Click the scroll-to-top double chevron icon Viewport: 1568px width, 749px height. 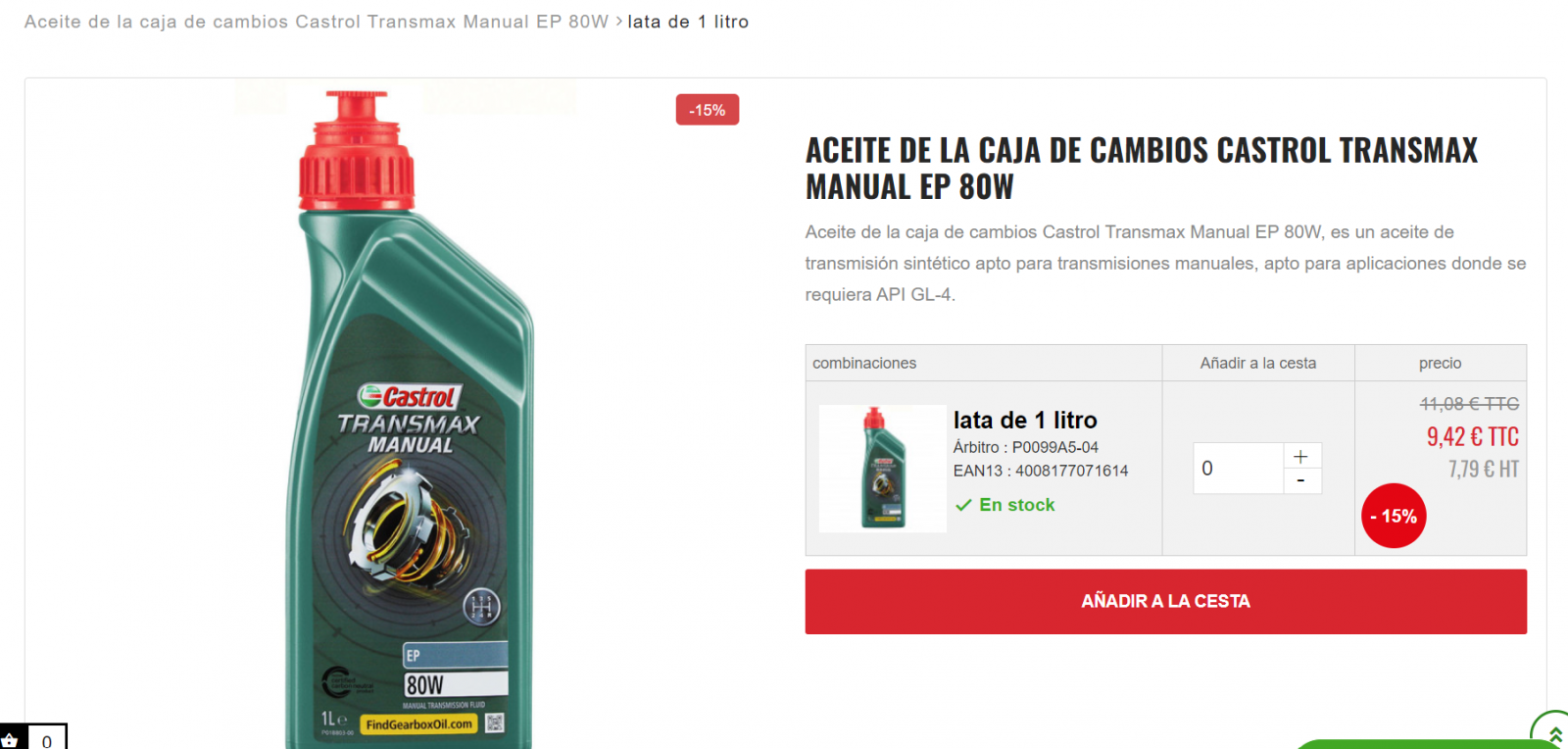1554,732
